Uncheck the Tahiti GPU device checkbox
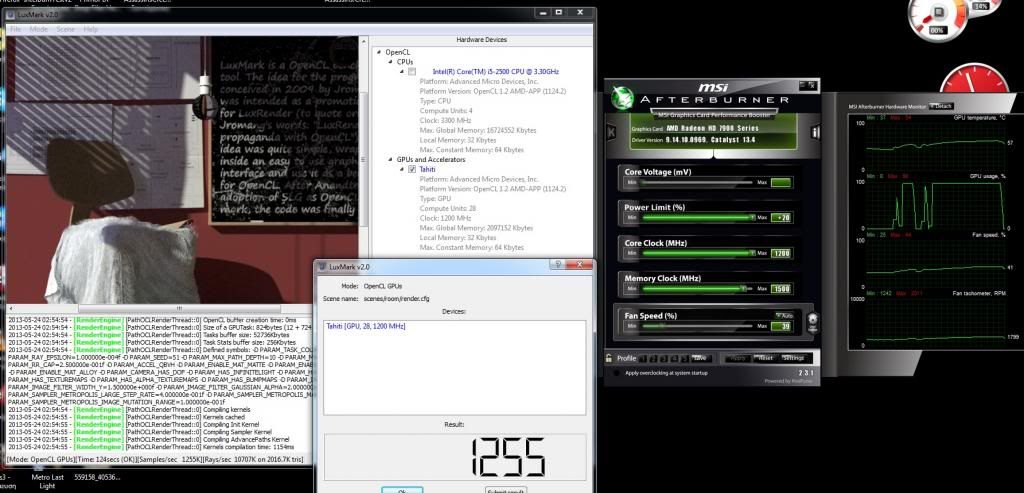This screenshot has width=1024, height=493. [412, 170]
